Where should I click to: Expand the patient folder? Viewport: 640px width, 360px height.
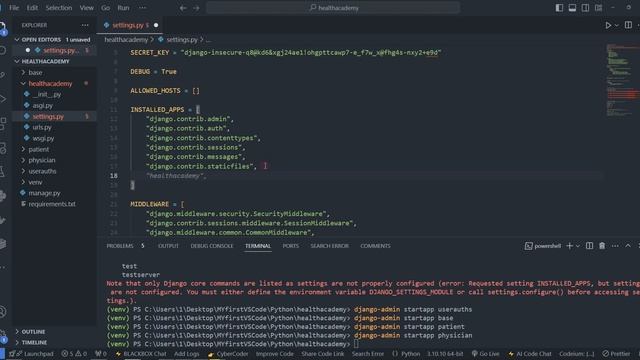[x=39, y=149]
